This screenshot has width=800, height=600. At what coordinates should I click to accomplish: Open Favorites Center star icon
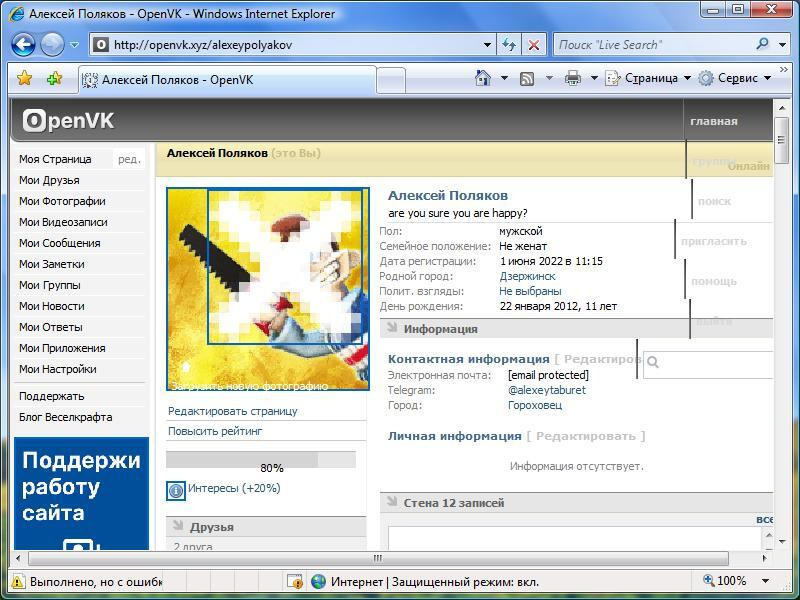click(x=24, y=78)
